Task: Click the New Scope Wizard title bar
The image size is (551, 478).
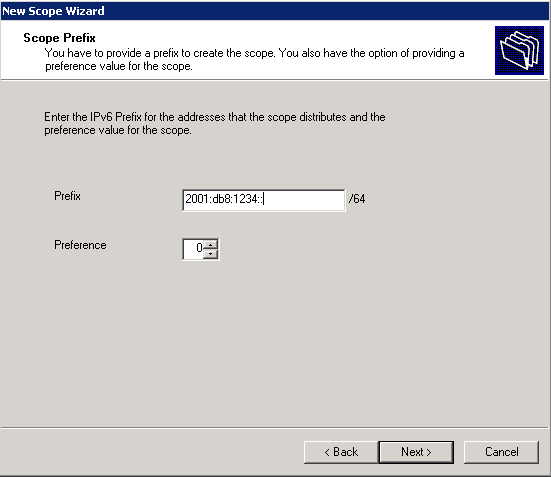Action: pos(276,11)
